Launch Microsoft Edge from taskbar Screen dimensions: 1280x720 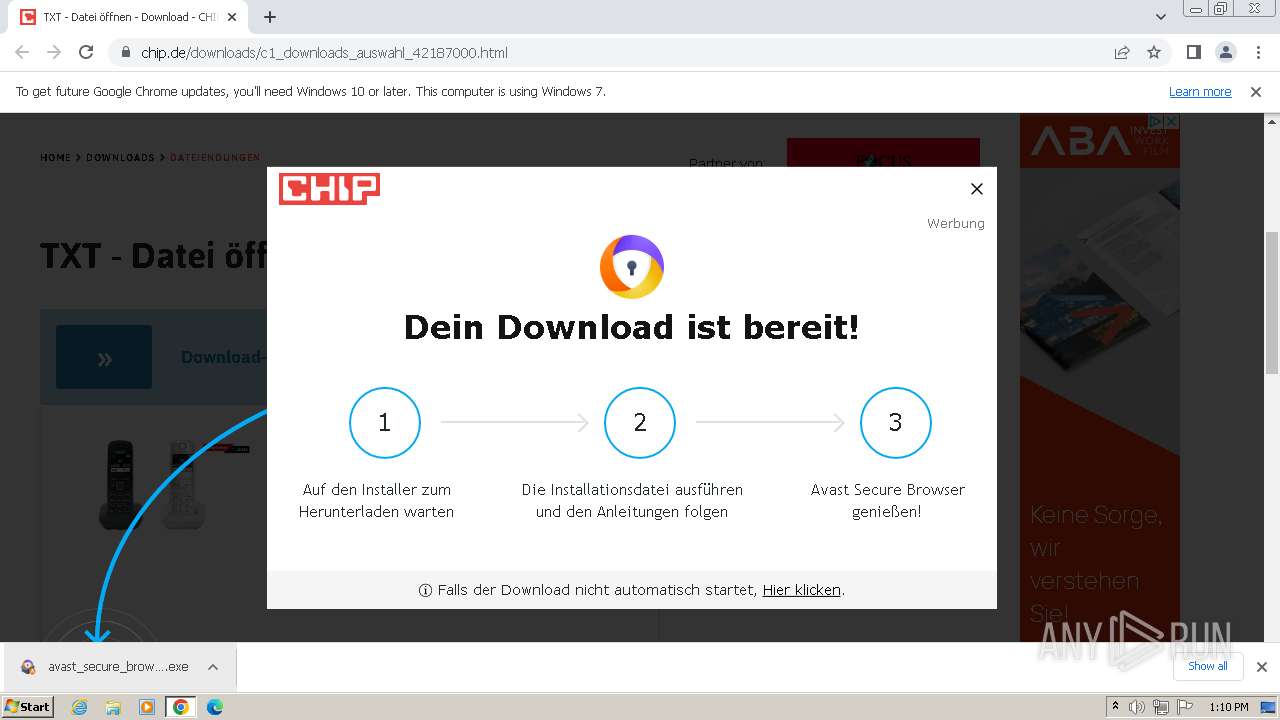[214, 707]
